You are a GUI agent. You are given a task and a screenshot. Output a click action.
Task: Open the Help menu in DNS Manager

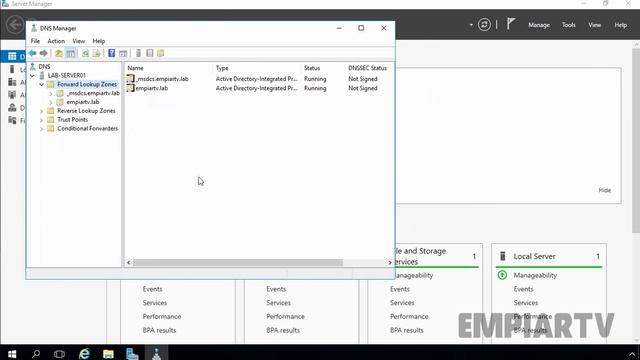[x=99, y=41]
